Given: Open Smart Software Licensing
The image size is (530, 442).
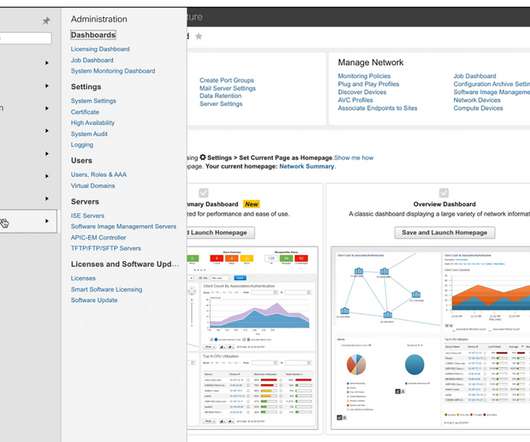Looking at the screenshot, I should tap(106, 290).
